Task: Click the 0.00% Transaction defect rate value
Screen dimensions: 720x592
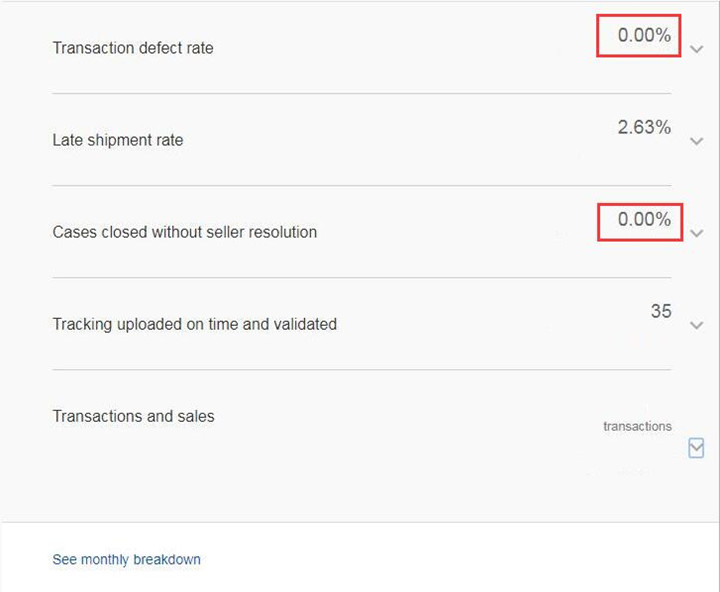Action: [x=644, y=35]
